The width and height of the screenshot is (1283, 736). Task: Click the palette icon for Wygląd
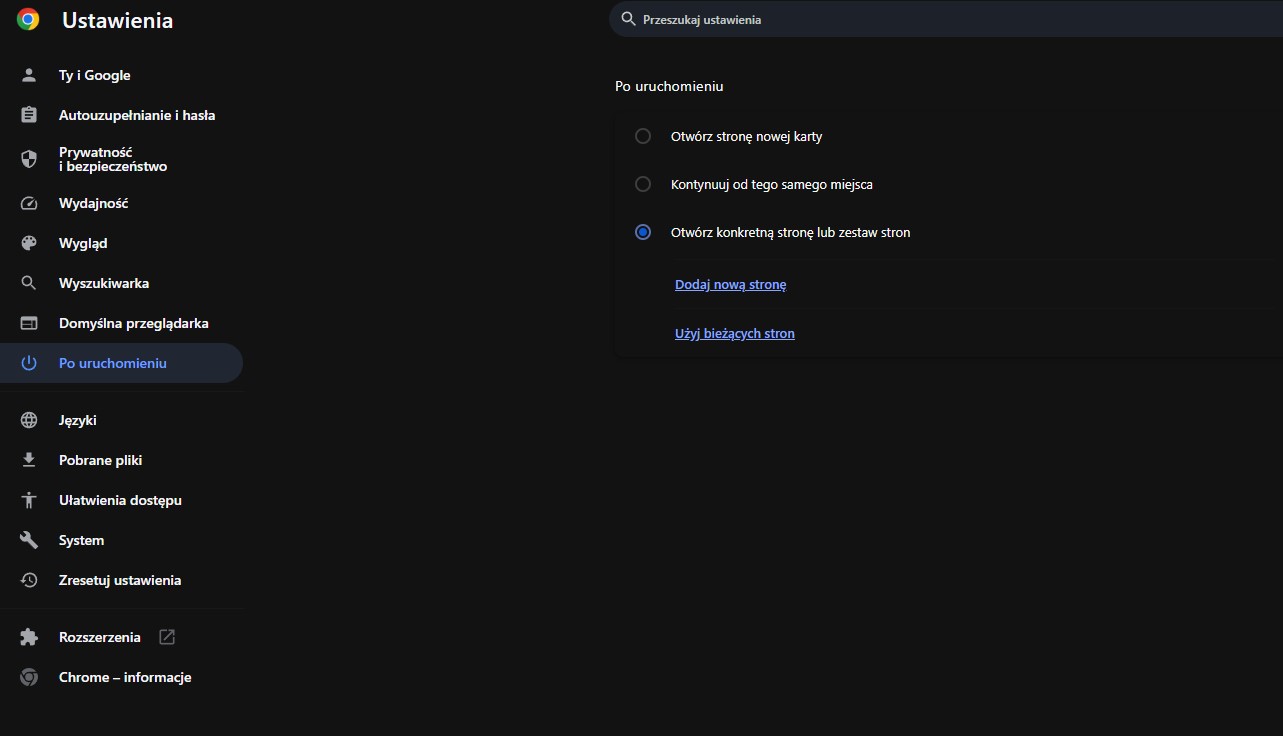click(29, 243)
